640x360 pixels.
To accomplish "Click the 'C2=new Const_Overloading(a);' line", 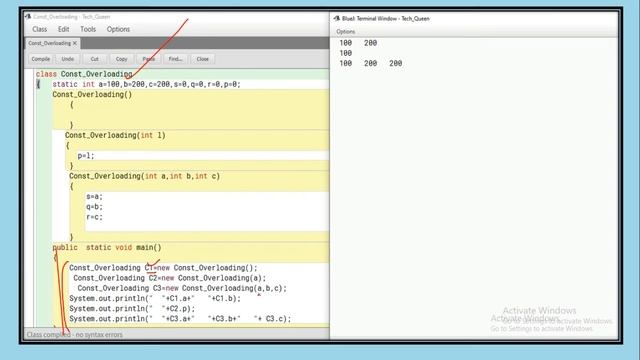I will [170, 278].
